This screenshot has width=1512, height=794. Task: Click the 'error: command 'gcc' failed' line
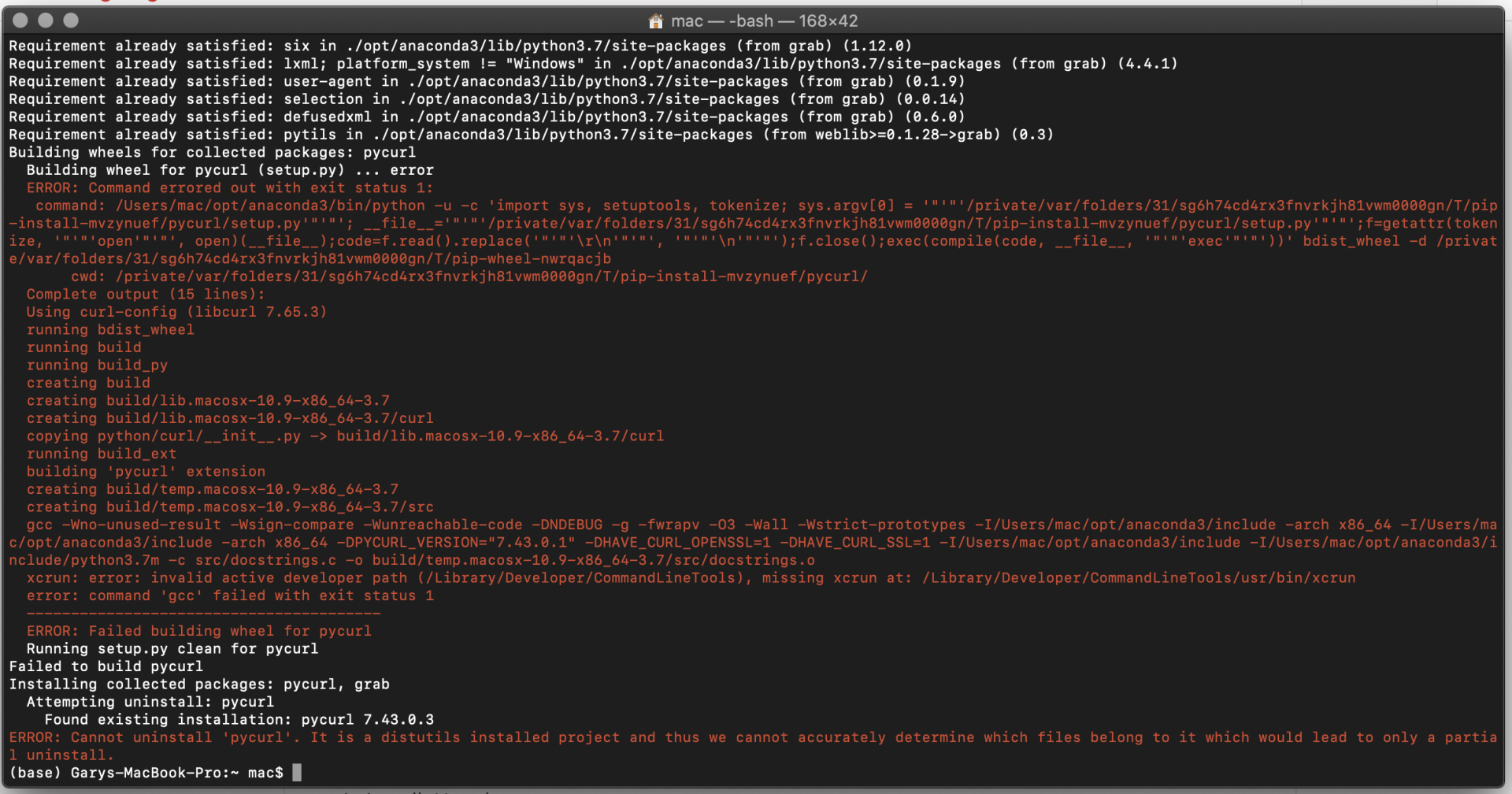230,595
